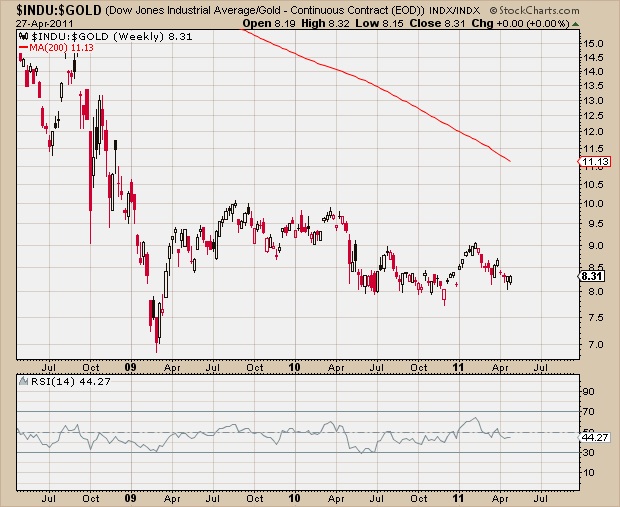
Task: Click the 27-Apr-2011 date label
Action: click(x=45, y=24)
